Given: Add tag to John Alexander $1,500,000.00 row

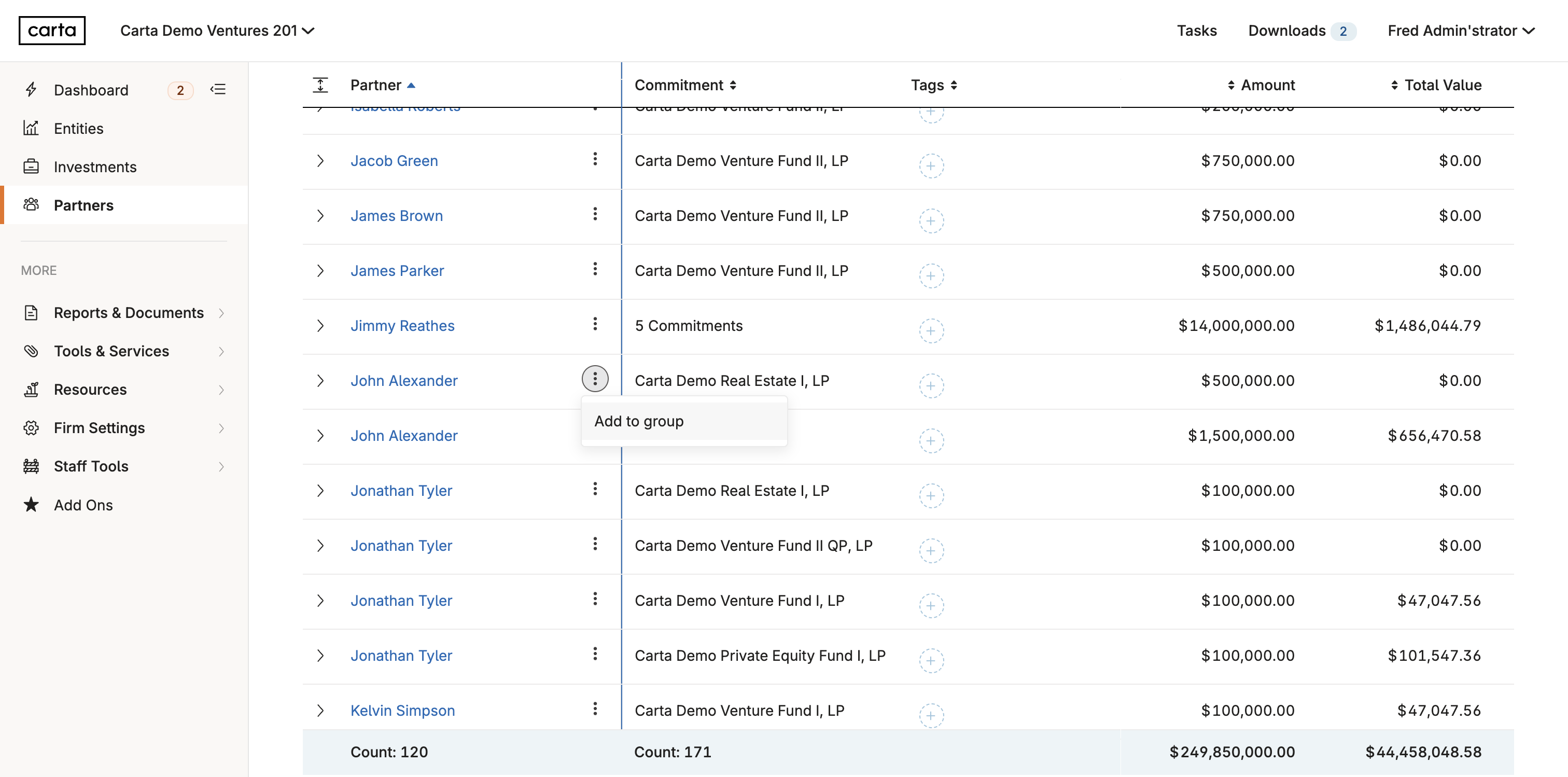Looking at the screenshot, I should pos(931,440).
